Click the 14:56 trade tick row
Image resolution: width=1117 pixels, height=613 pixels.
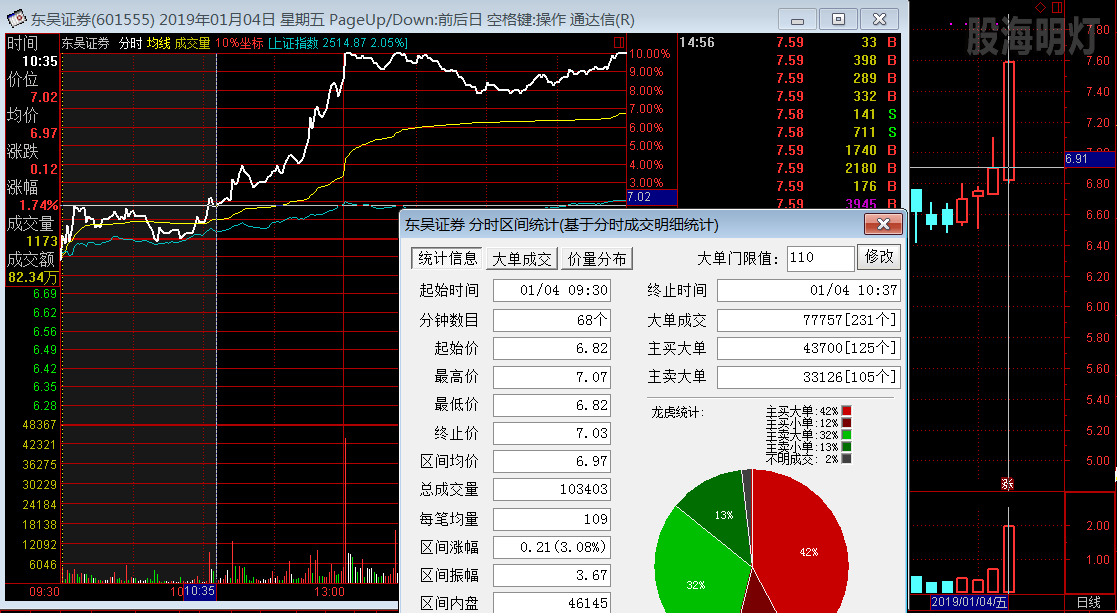pos(789,43)
